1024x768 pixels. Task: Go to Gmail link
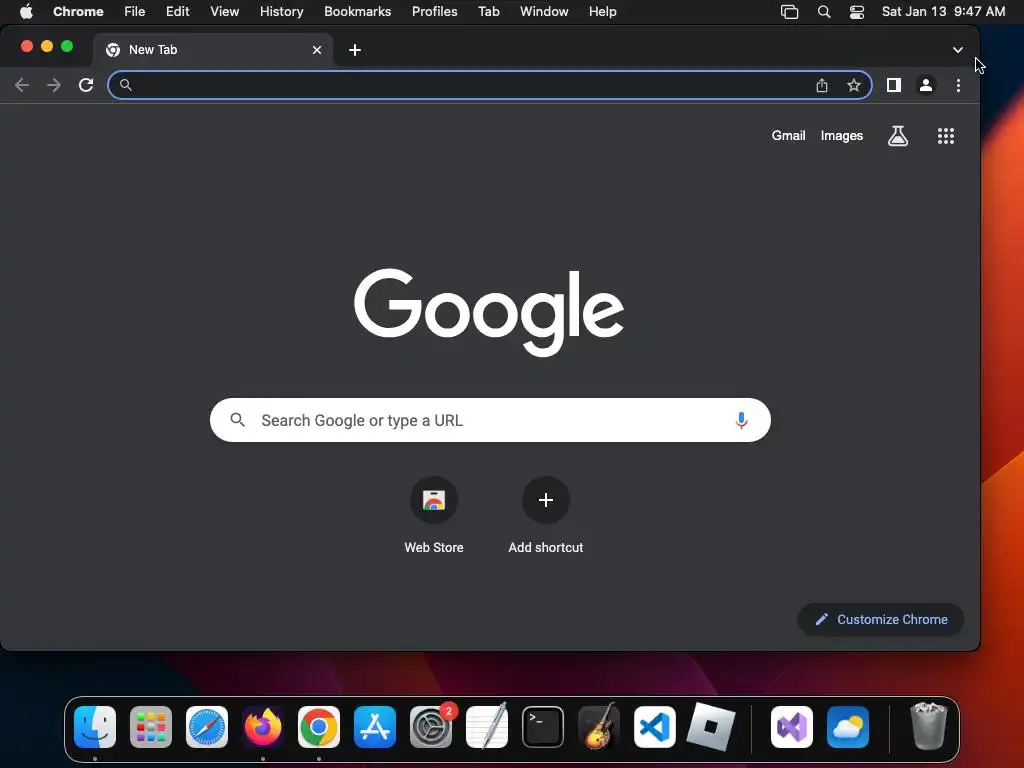click(x=788, y=136)
